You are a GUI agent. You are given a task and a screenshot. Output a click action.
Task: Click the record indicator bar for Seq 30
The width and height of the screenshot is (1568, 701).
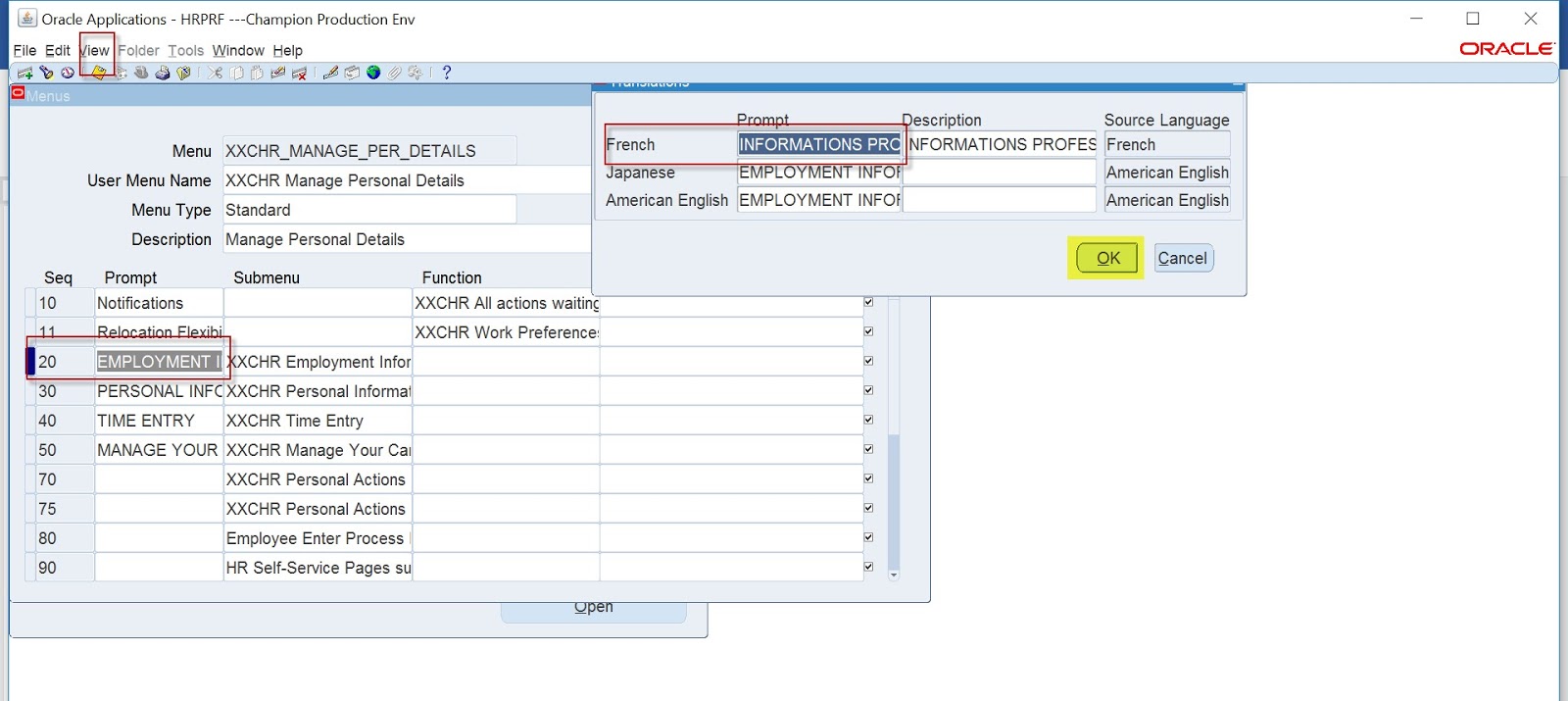[30, 391]
